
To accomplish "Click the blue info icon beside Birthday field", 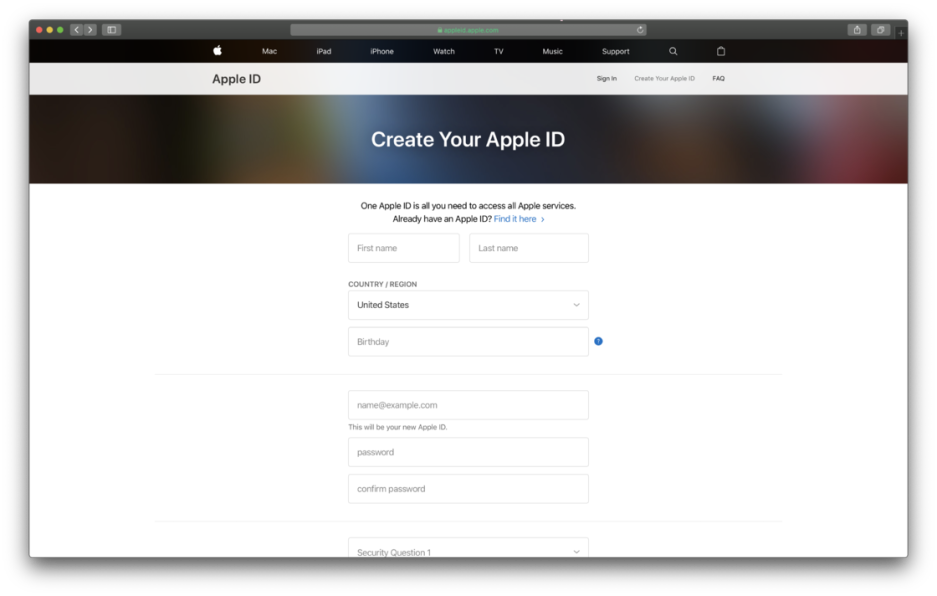I will coord(598,341).
